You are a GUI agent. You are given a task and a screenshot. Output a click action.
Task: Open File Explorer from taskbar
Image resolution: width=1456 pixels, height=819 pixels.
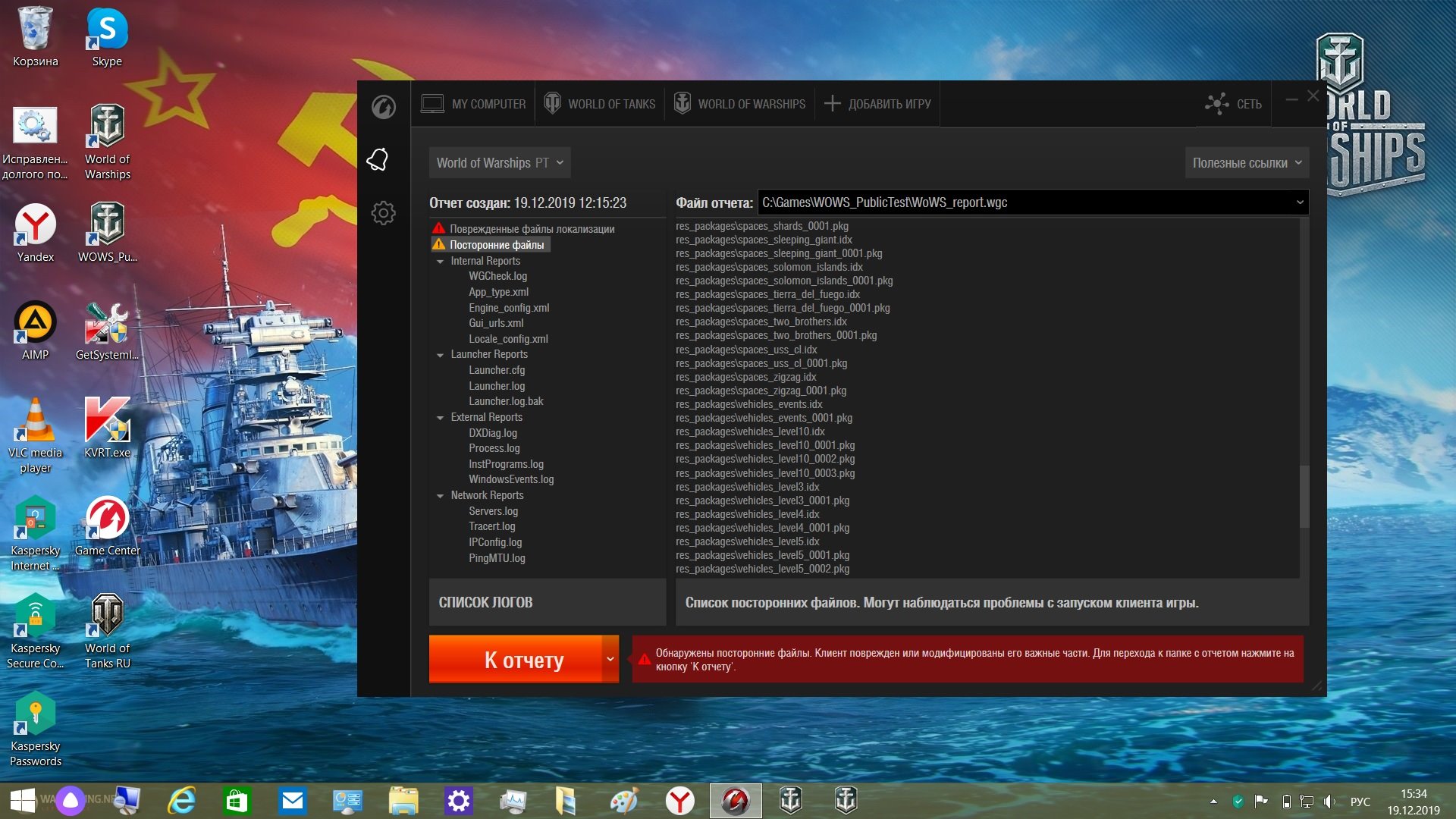(x=403, y=801)
